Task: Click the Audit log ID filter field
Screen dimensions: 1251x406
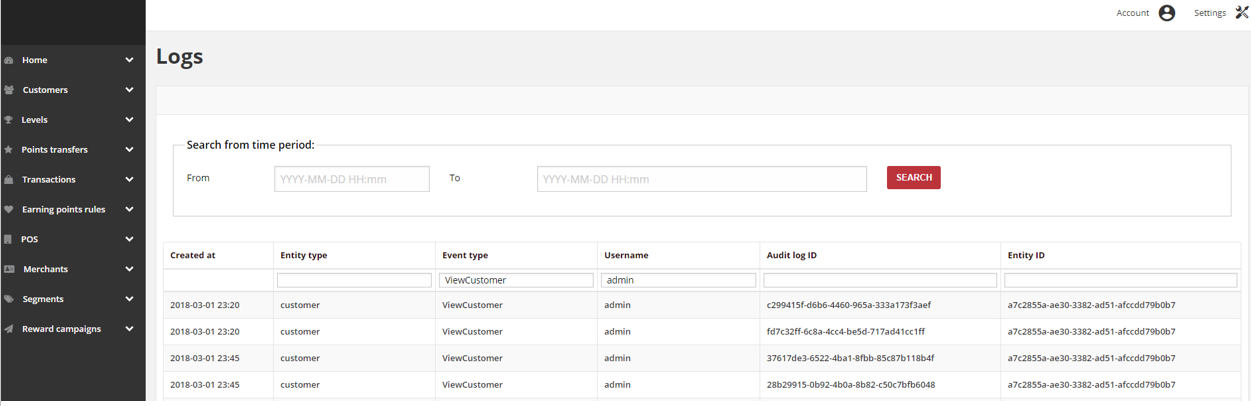Action: point(880,281)
